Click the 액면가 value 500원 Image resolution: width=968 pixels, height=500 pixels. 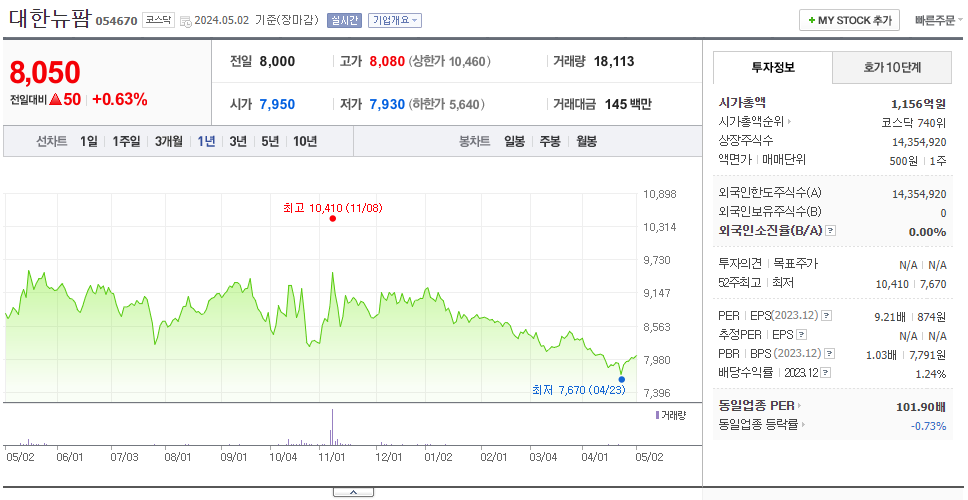point(904,160)
